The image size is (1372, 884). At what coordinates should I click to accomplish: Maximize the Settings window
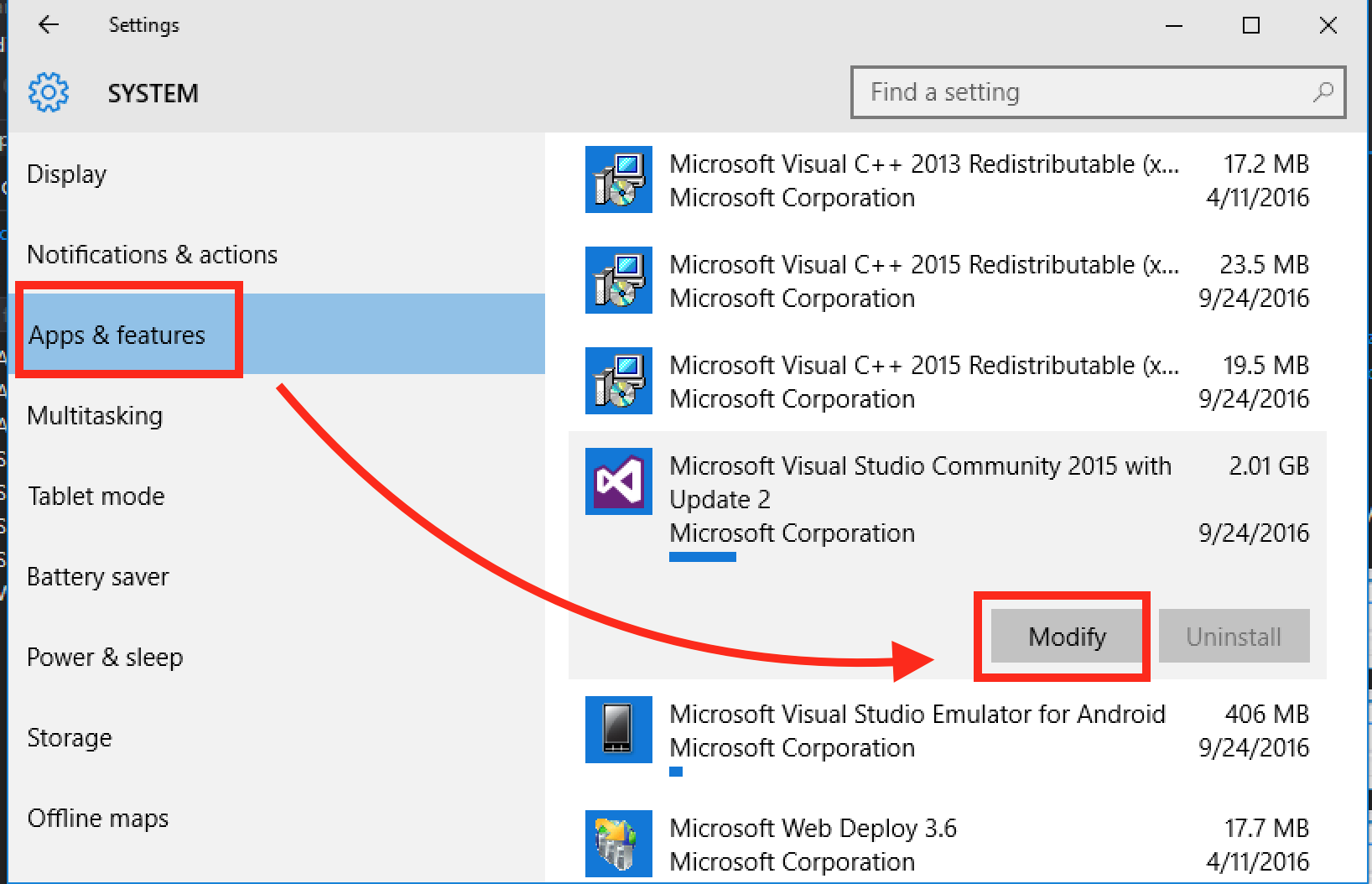pyautogui.click(x=1251, y=25)
